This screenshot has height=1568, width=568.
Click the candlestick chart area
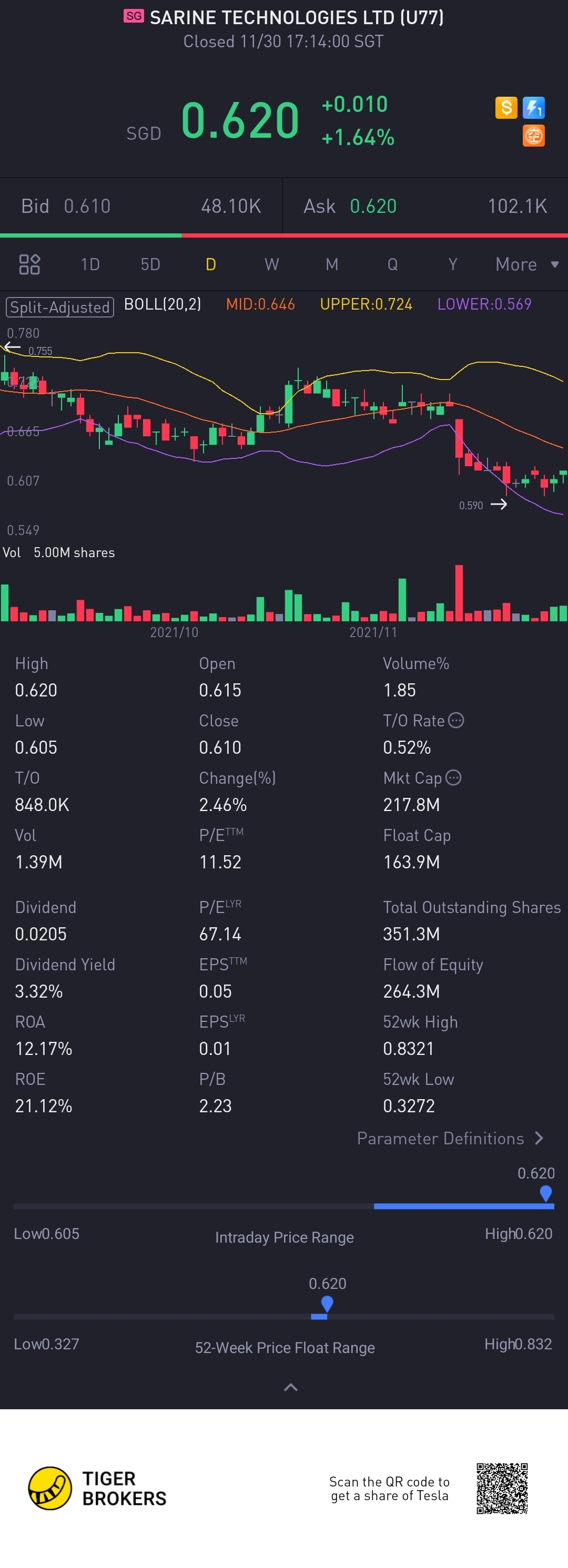point(283,431)
